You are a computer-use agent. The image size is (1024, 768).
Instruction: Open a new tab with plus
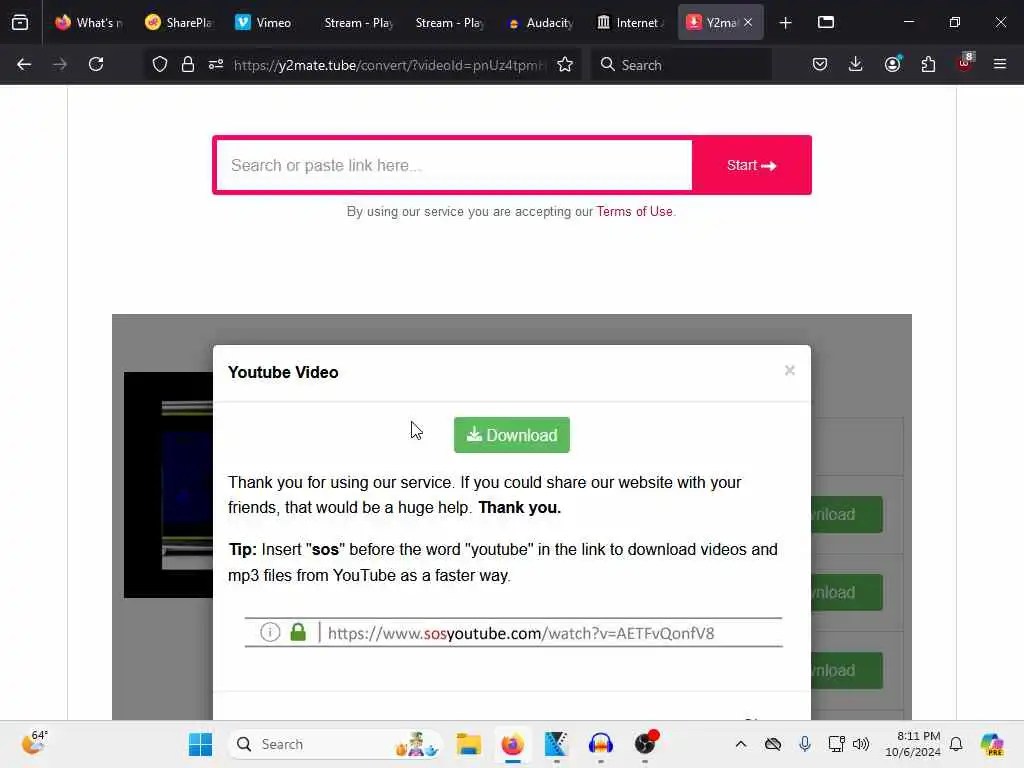point(786,23)
